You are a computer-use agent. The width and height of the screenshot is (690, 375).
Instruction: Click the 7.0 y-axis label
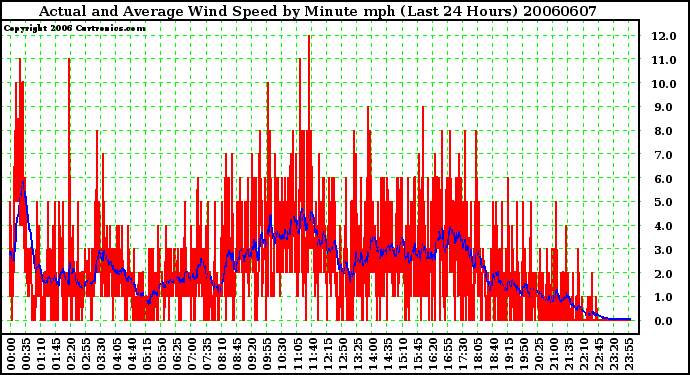click(664, 155)
